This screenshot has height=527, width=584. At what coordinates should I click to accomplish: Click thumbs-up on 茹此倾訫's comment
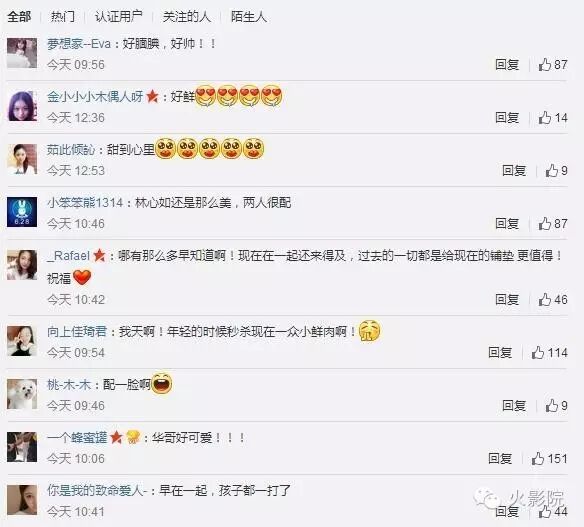coord(552,171)
